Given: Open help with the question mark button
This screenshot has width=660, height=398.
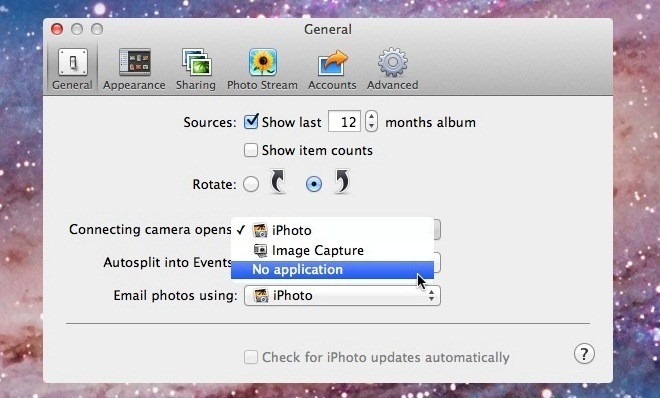Looking at the screenshot, I should pos(584,354).
